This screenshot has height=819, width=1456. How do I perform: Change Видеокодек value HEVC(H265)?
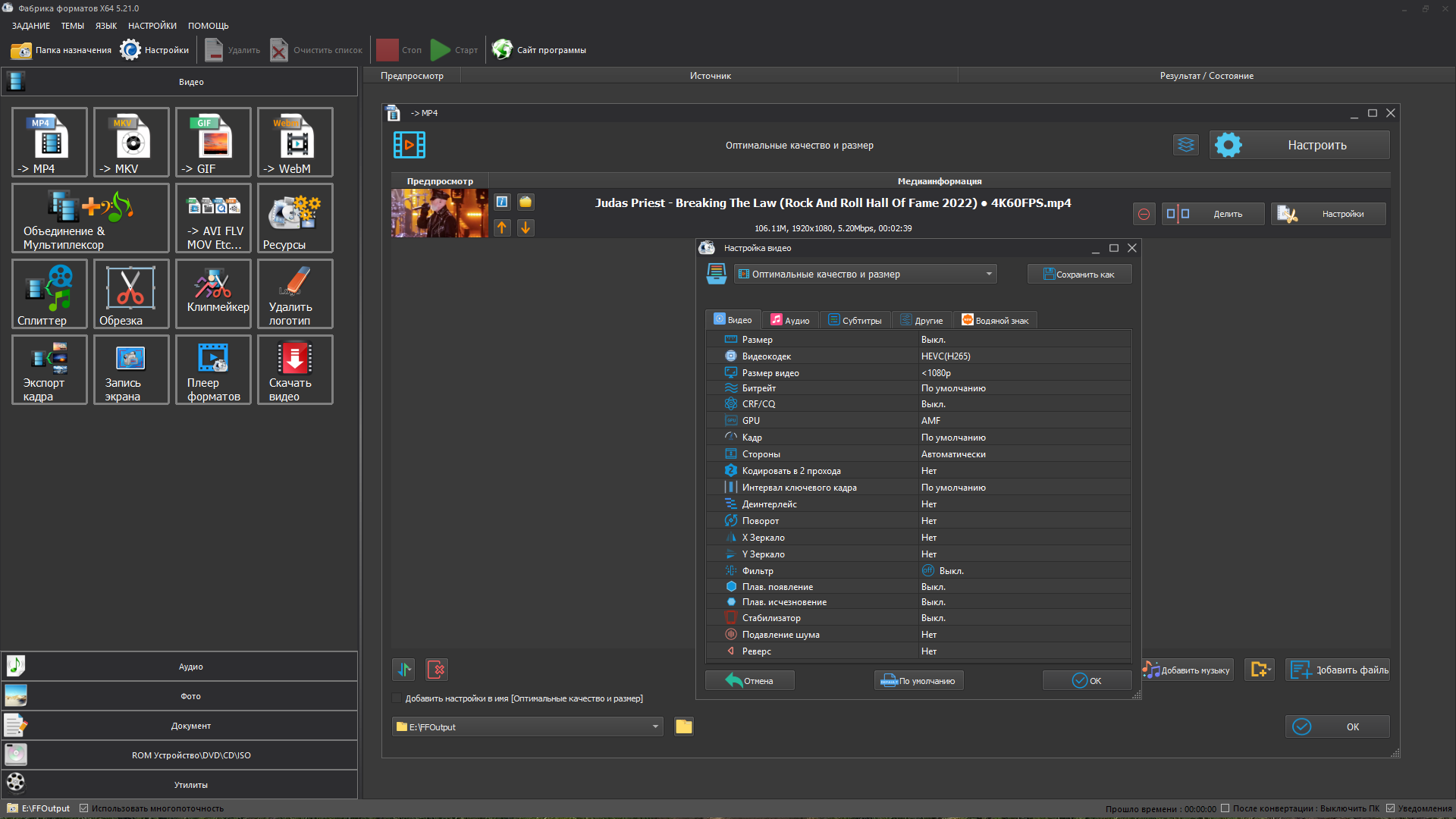[1025, 356]
